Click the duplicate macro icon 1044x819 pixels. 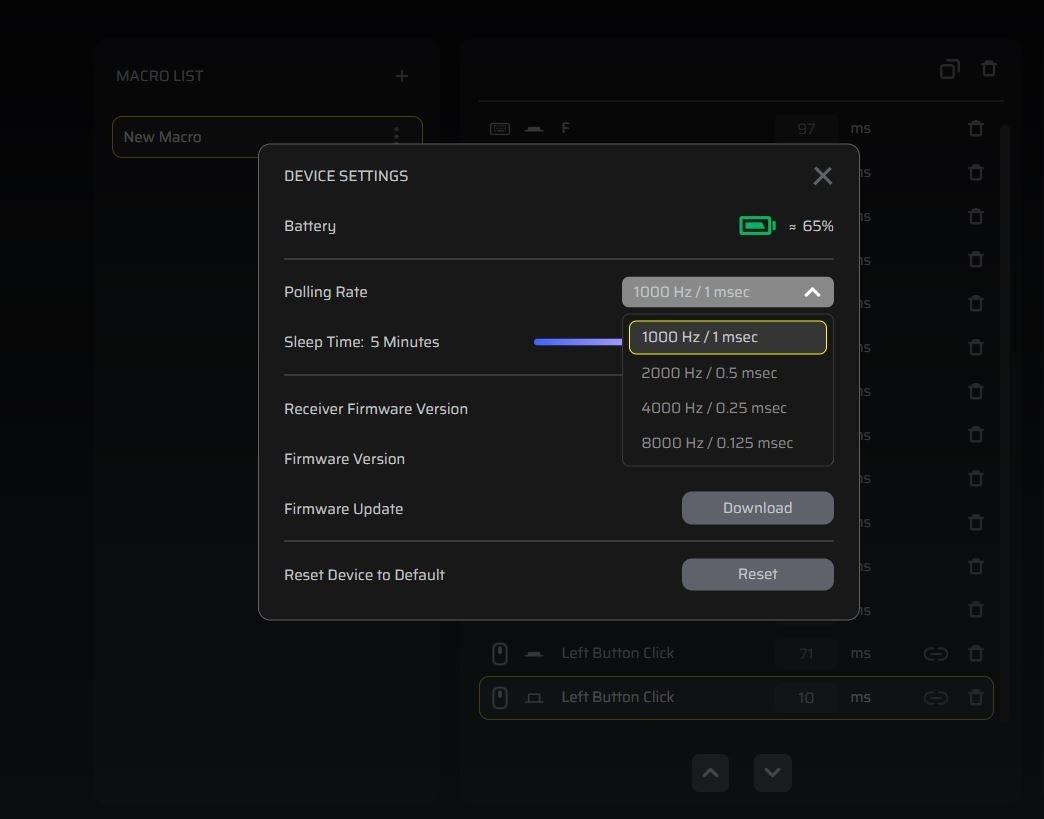(x=949, y=69)
